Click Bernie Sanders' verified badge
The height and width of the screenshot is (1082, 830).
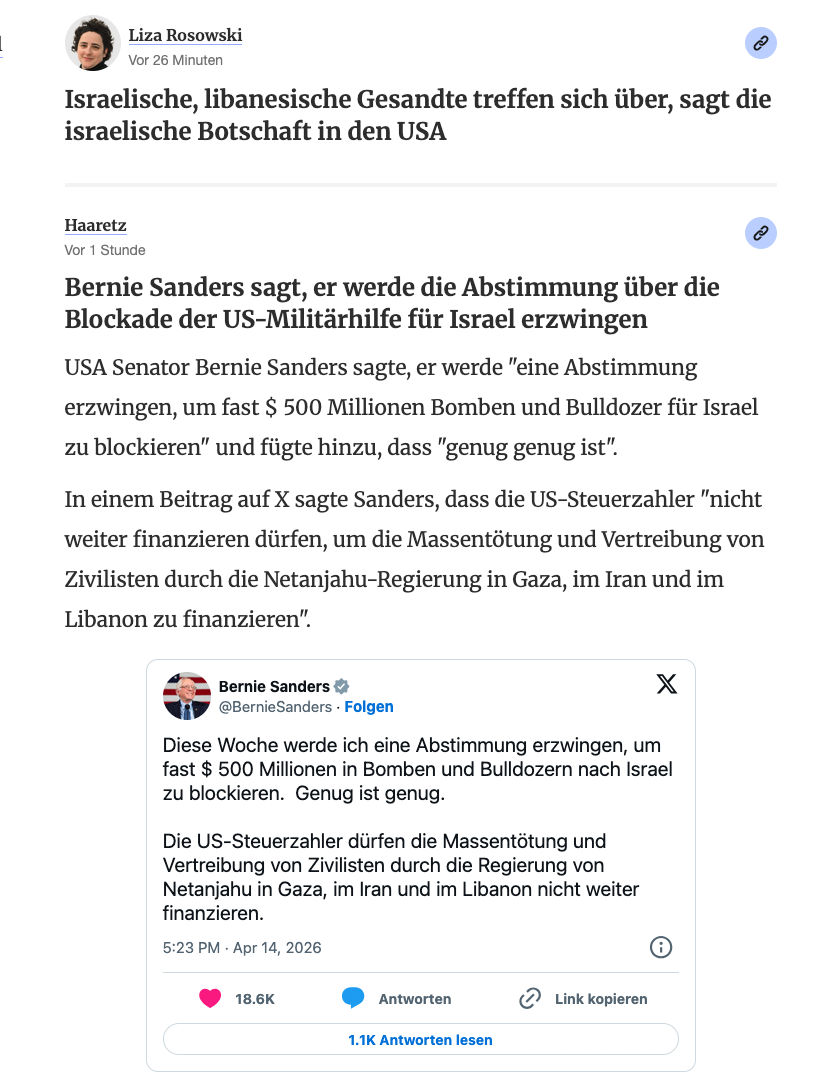(342, 686)
